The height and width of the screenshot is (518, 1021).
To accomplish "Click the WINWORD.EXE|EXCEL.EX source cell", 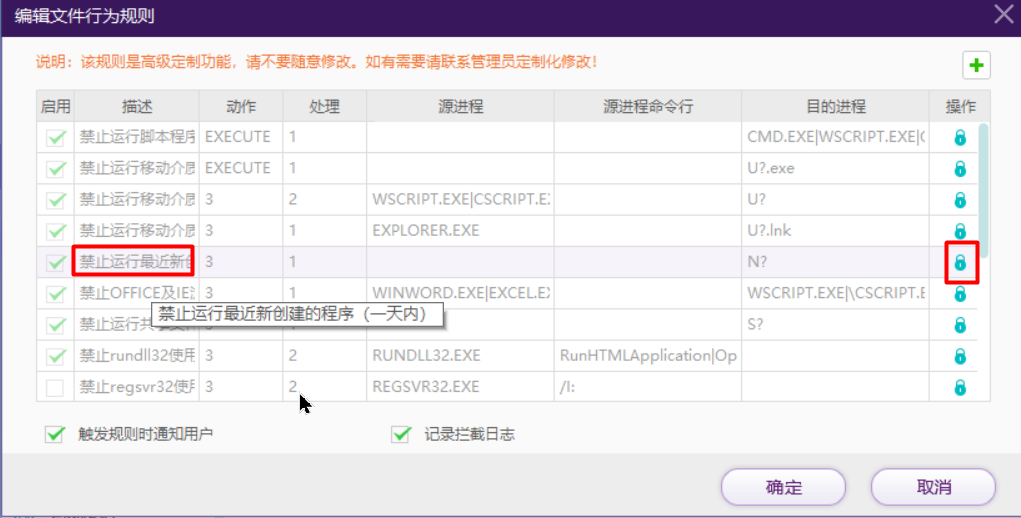I will pos(460,293).
